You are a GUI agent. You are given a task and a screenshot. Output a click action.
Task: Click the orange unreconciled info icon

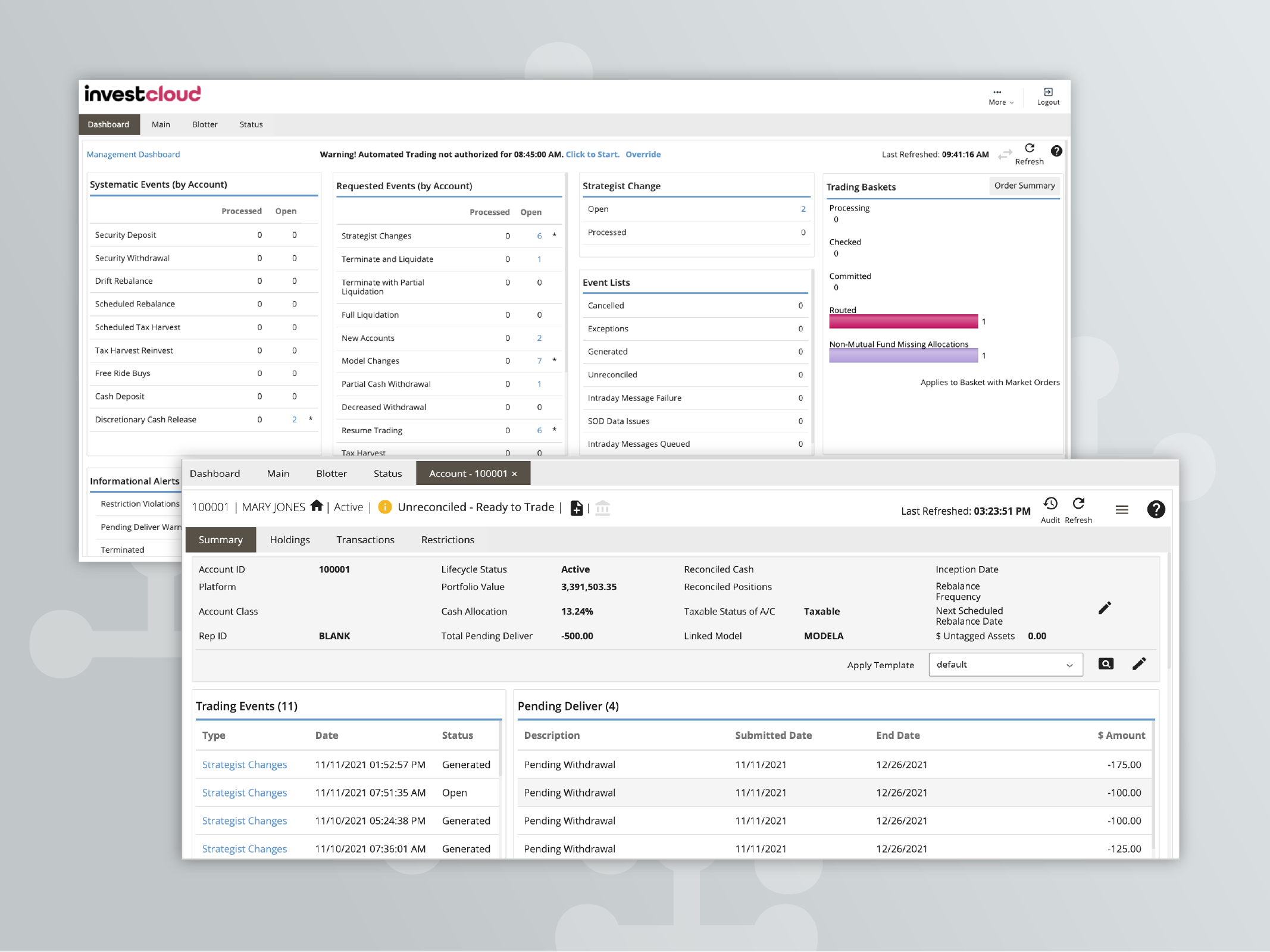tap(385, 507)
